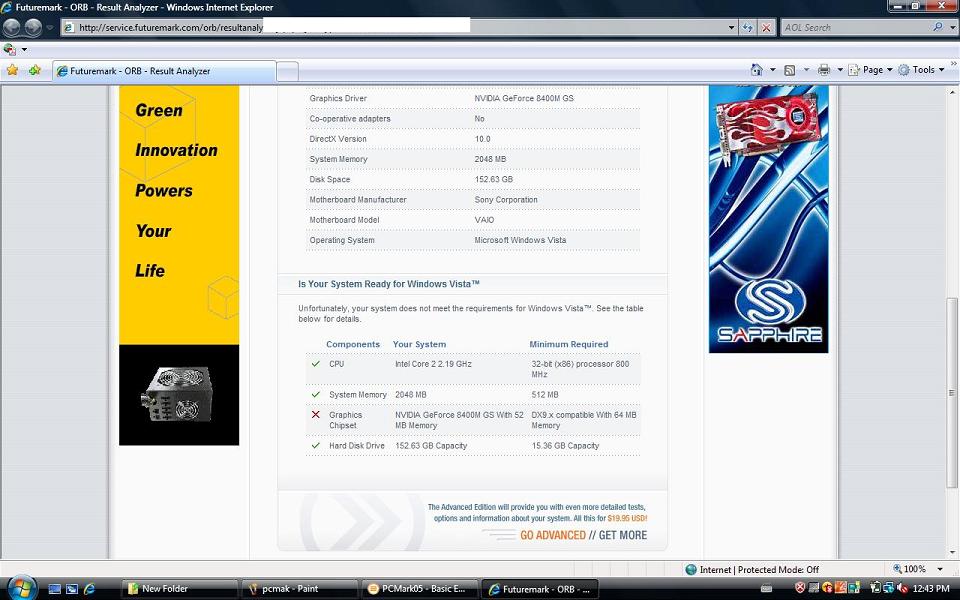
Task: Open the Page menu
Action: 870,70
